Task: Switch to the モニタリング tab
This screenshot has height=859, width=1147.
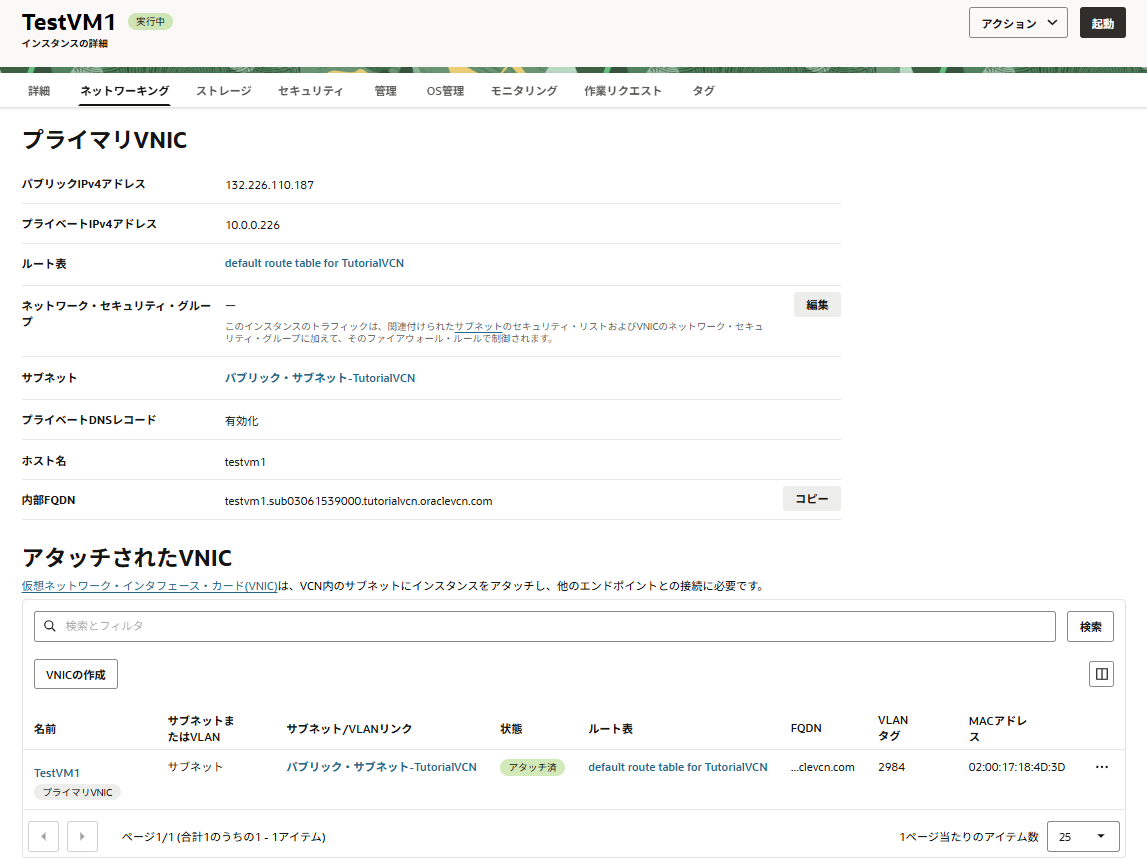Action: 523,90
